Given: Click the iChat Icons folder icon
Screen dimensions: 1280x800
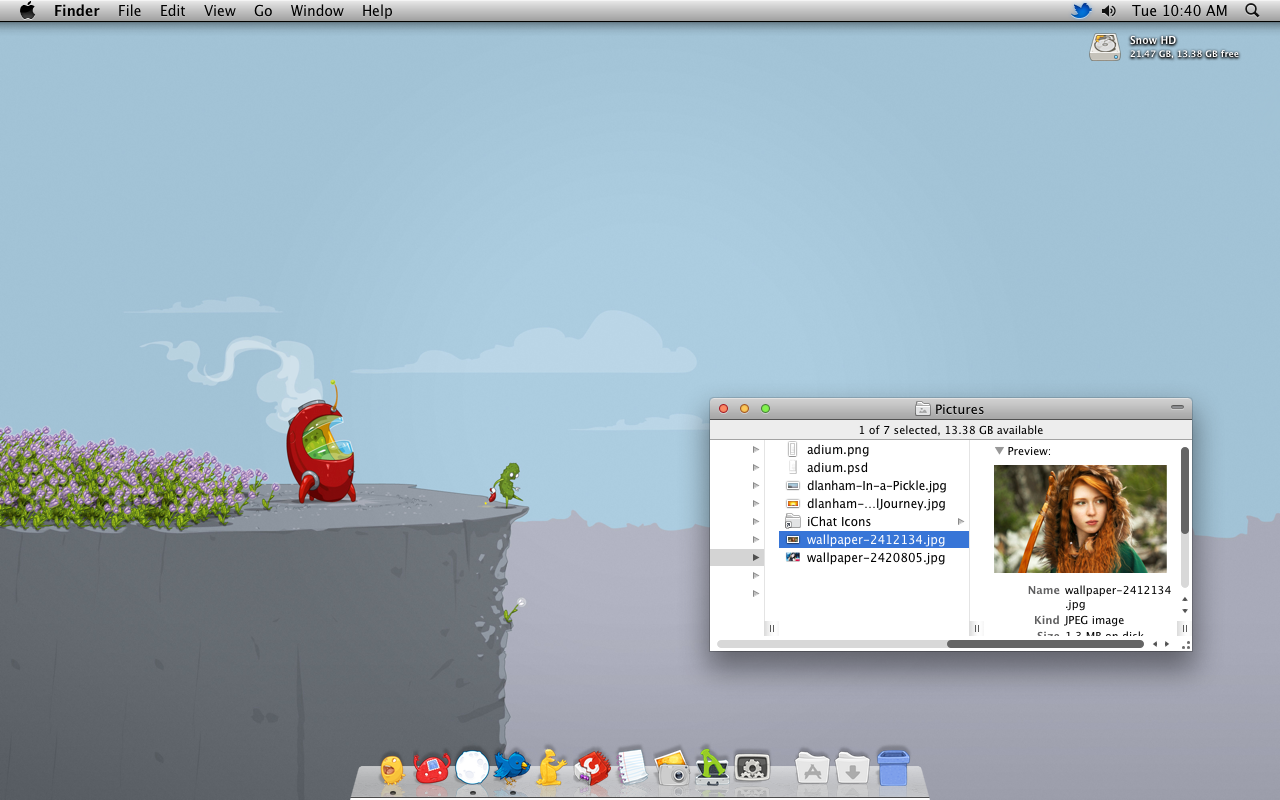Looking at the screenshot, I should pos(793,522).
